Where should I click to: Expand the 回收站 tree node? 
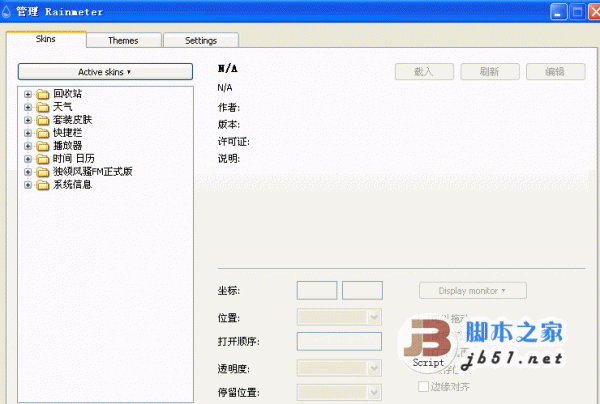coord(28,94)
